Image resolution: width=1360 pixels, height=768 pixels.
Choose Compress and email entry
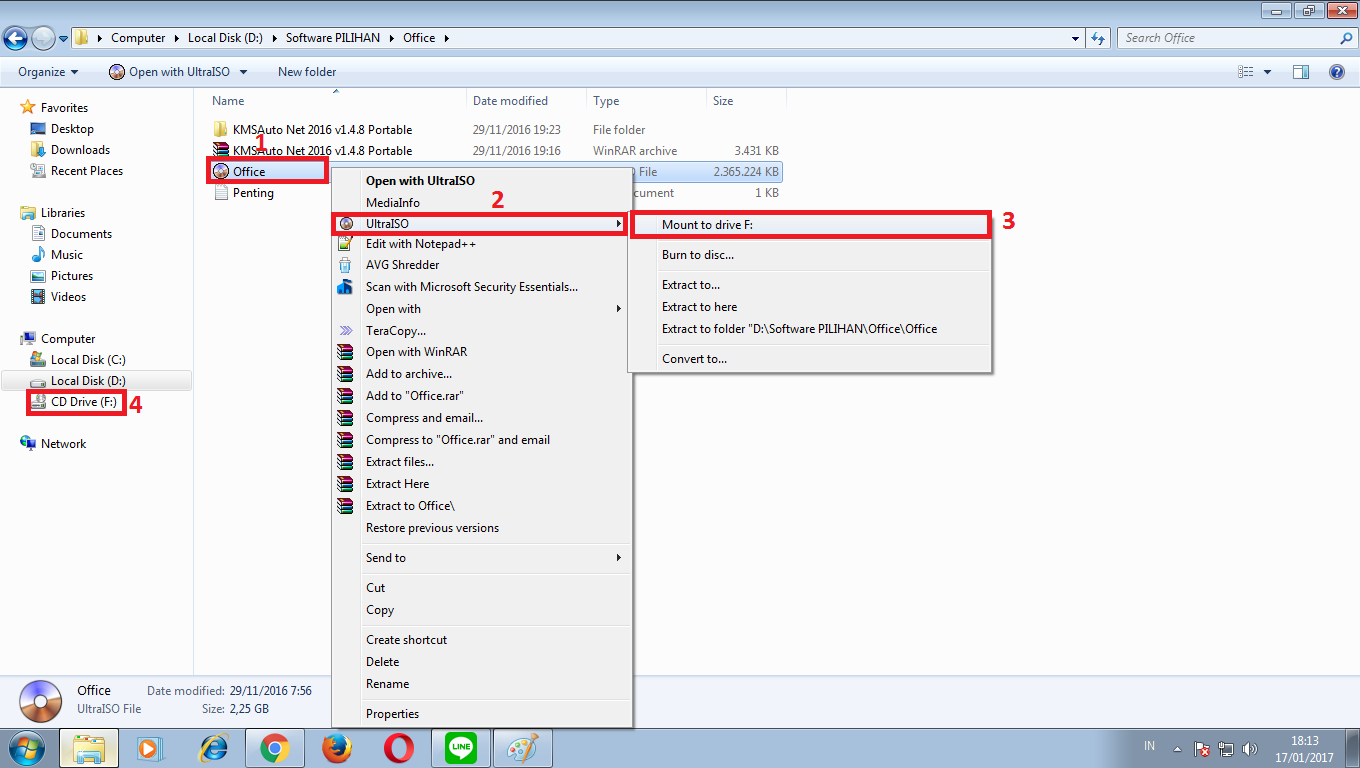[483, 418]
